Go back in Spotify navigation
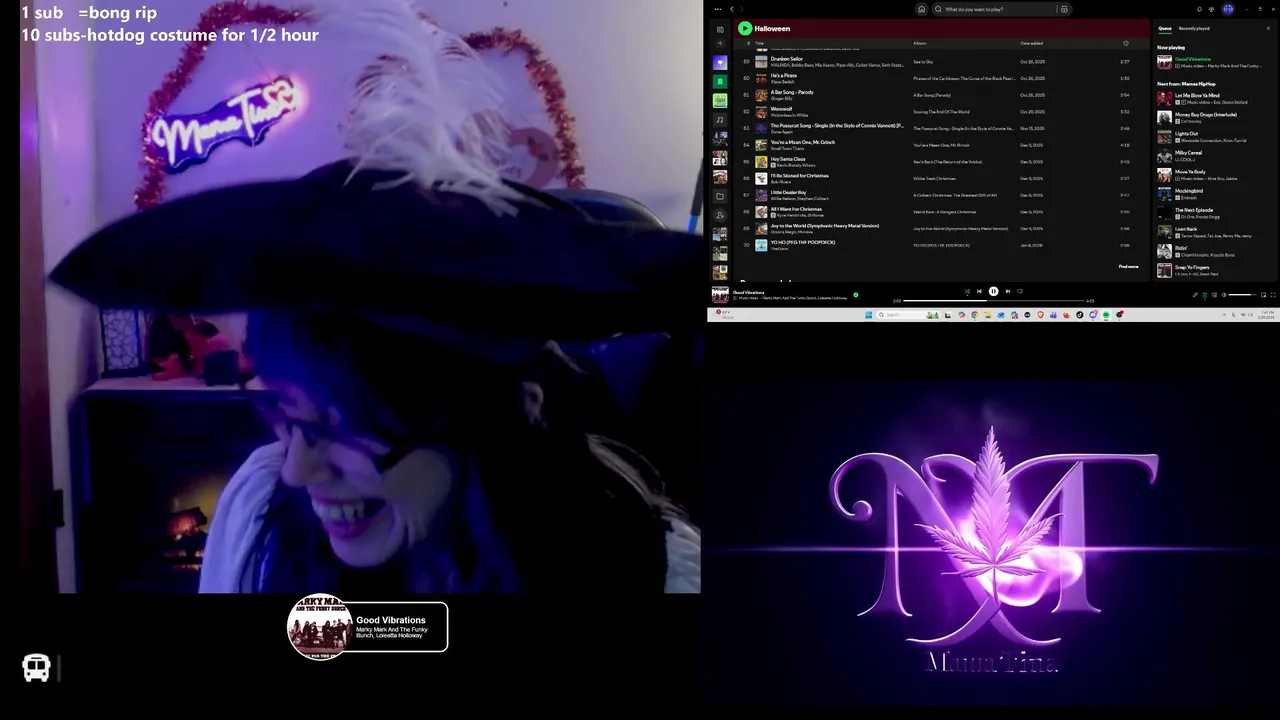The image size is (1280, 720). (x=732, y=9)
